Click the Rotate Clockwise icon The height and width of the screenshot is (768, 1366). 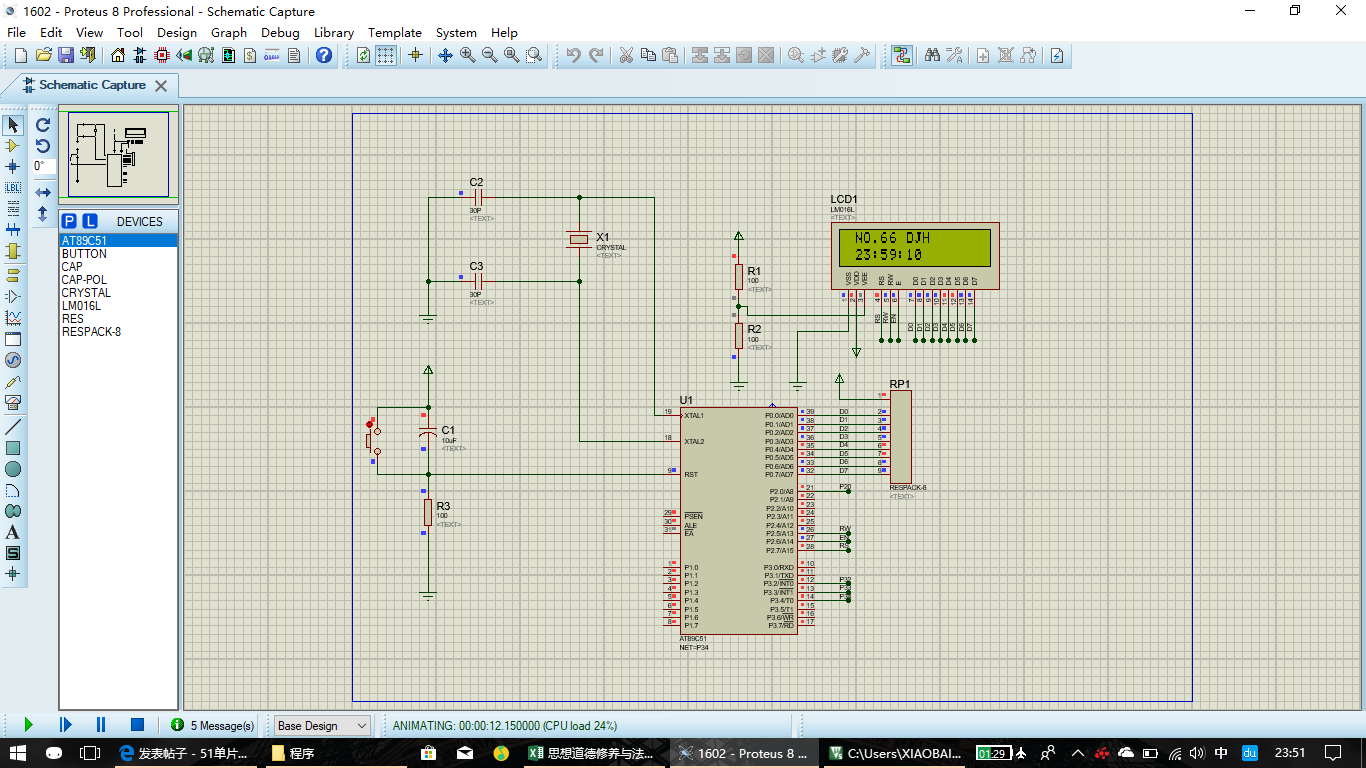43,125
